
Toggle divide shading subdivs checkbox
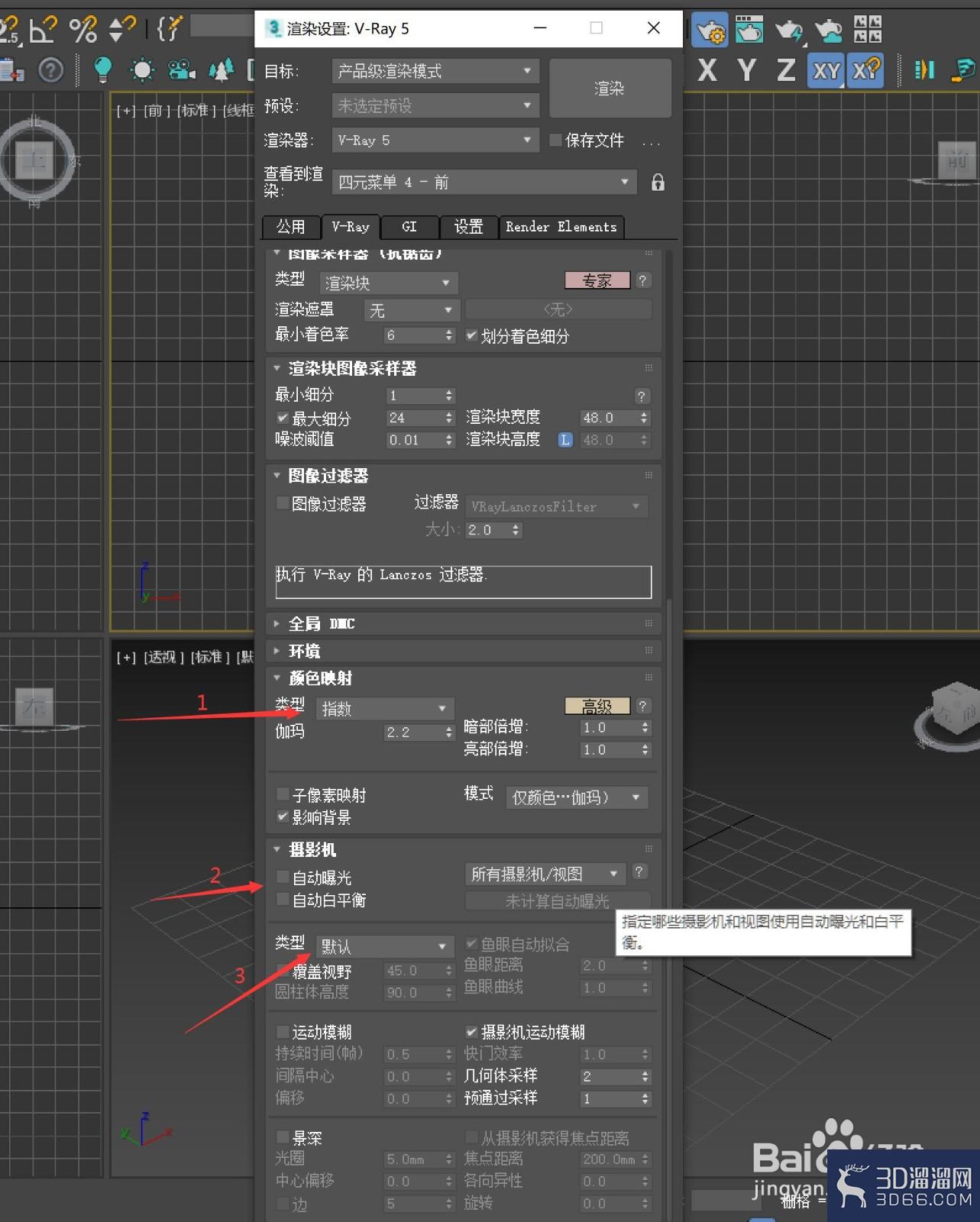[471, 335]
